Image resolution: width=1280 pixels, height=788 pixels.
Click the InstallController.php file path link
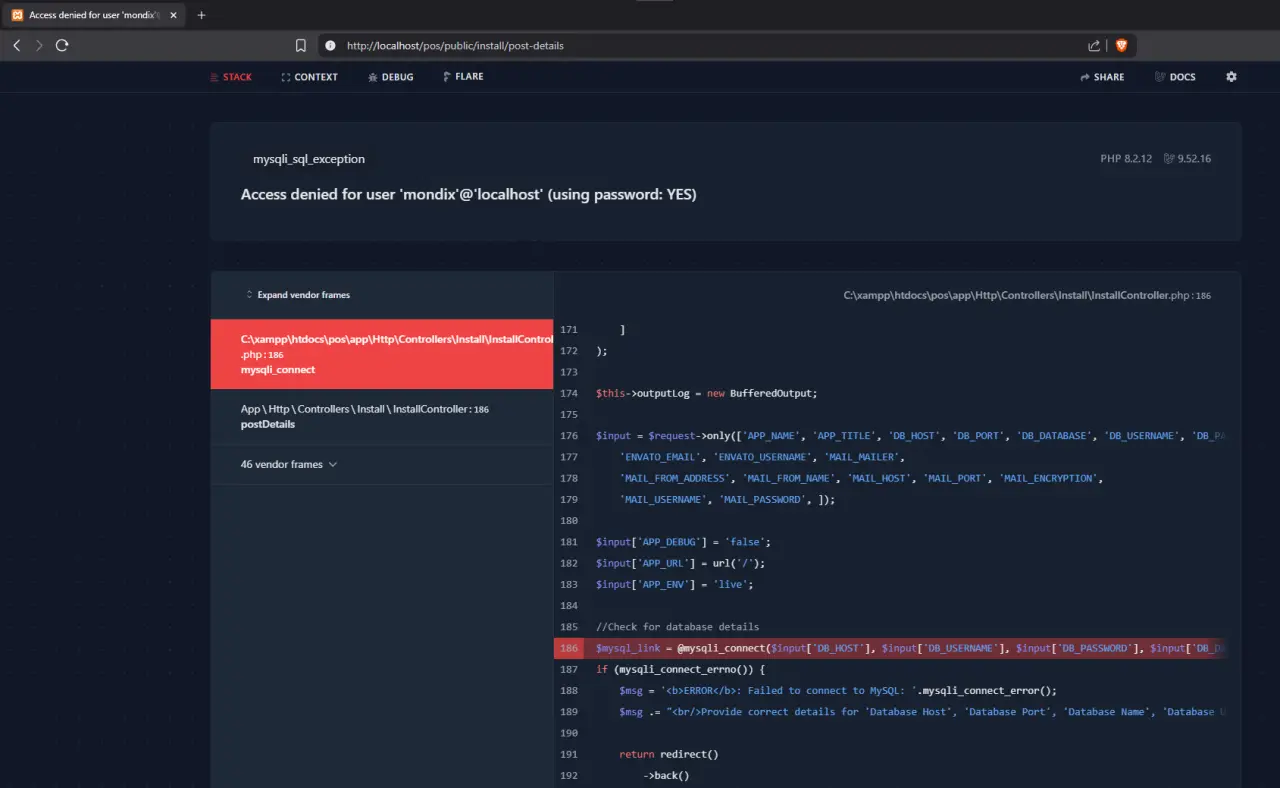click(x=1027, y=296)
